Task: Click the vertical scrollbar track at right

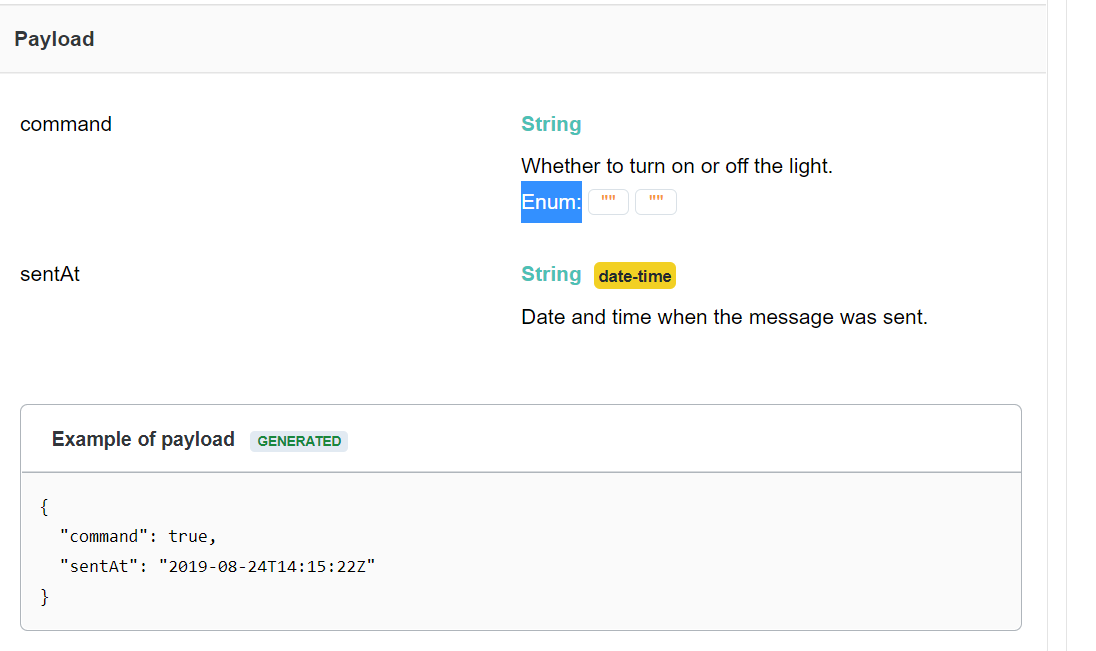Action: pos(1057,325)
